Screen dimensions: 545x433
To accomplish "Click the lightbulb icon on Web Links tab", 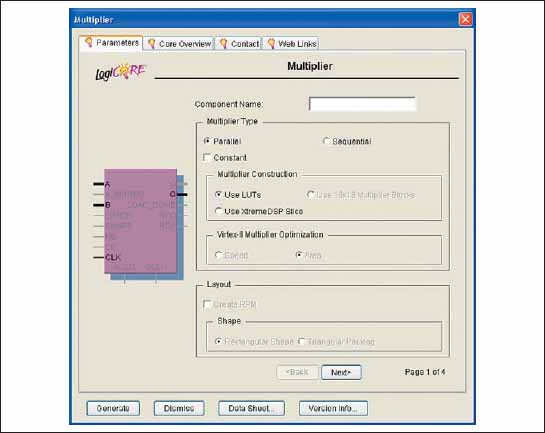I will 271,43.
